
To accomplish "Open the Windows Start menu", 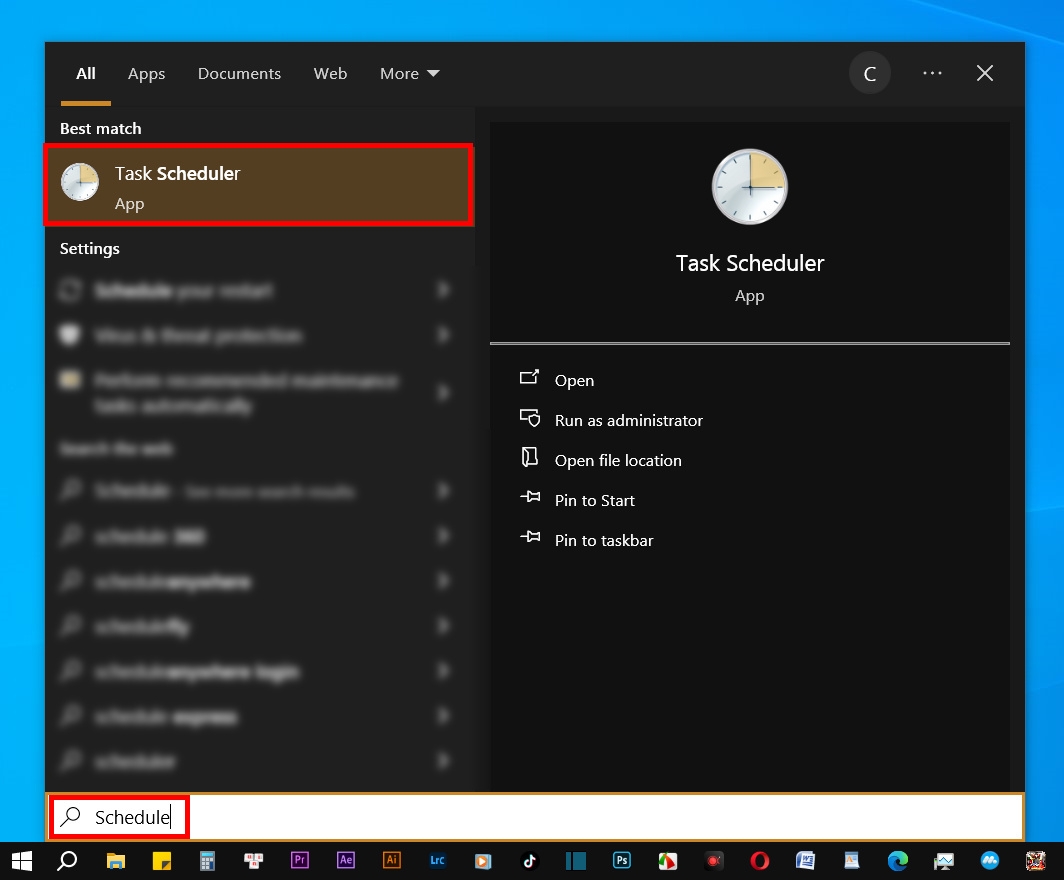I will (x=22, y=861).
